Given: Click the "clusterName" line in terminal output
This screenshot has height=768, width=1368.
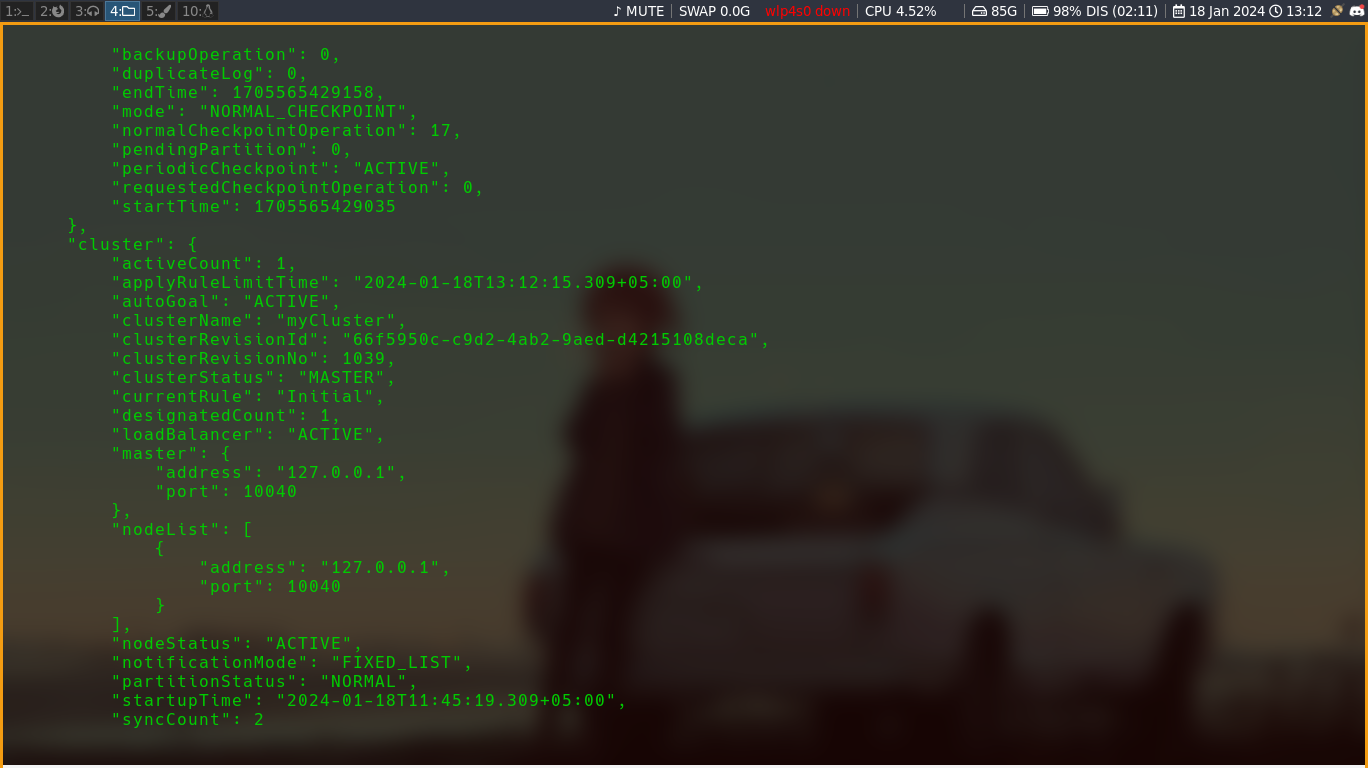Looking at the screenshot, I should coord(259,321).
